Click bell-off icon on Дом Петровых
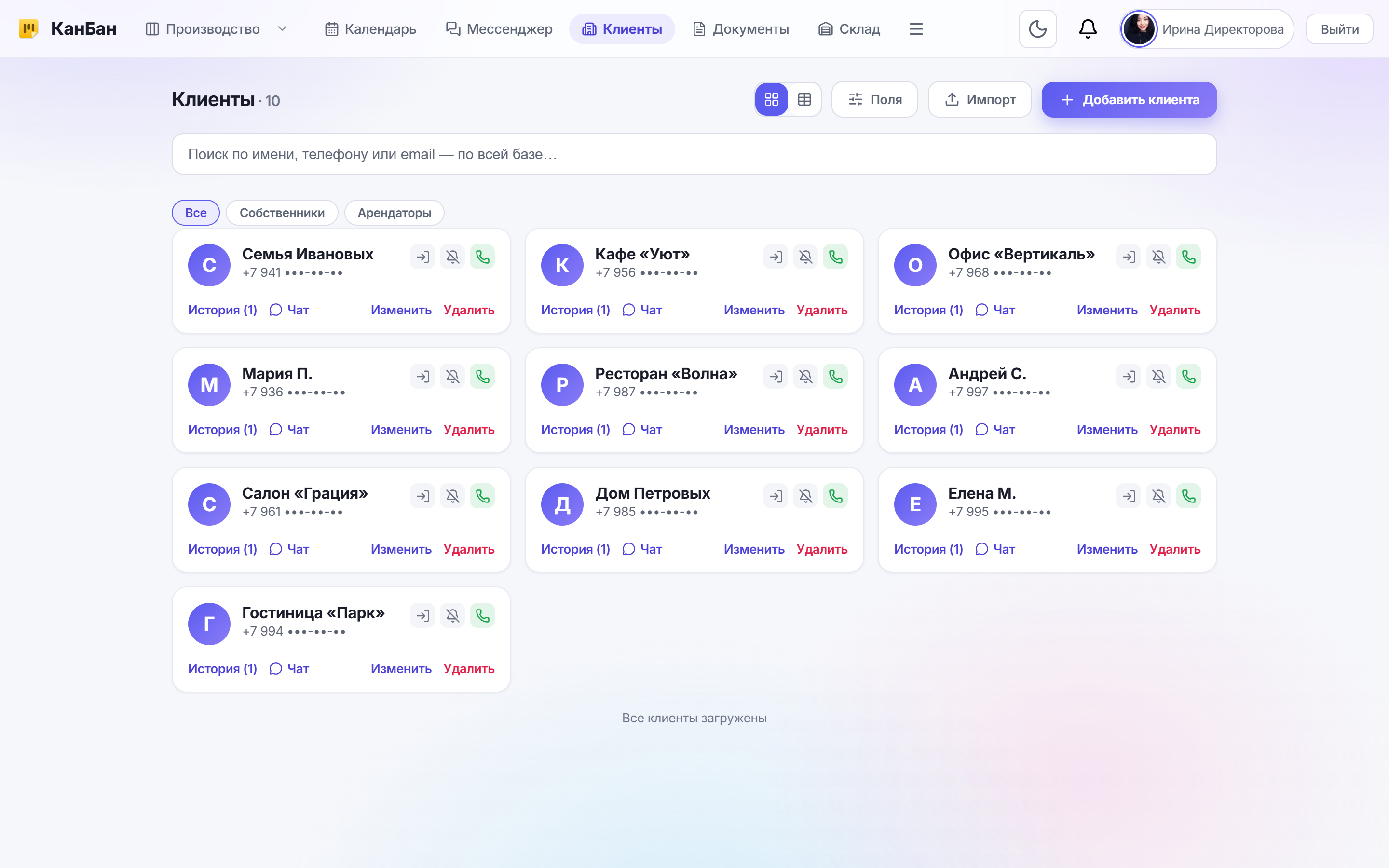 [805, 495]
